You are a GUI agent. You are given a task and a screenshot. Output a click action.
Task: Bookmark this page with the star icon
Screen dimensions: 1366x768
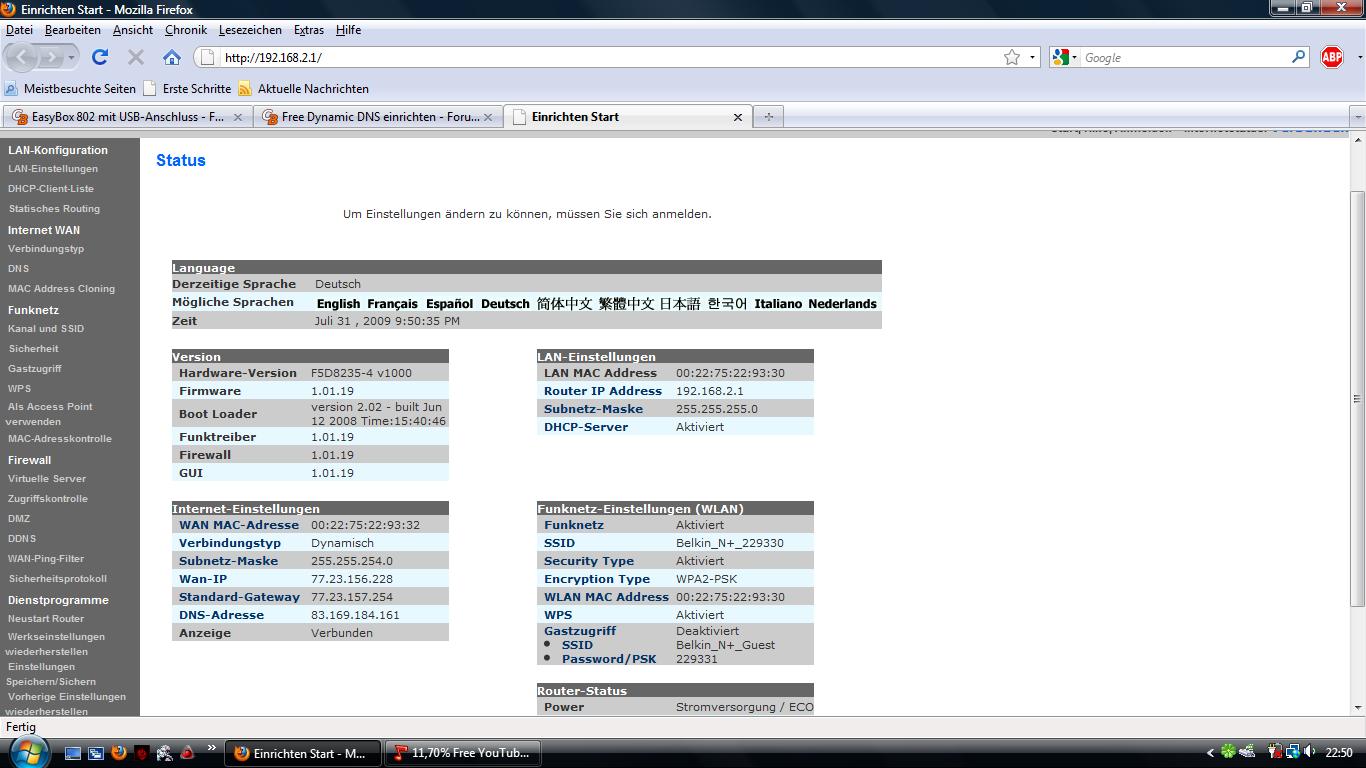[1012, 57]
